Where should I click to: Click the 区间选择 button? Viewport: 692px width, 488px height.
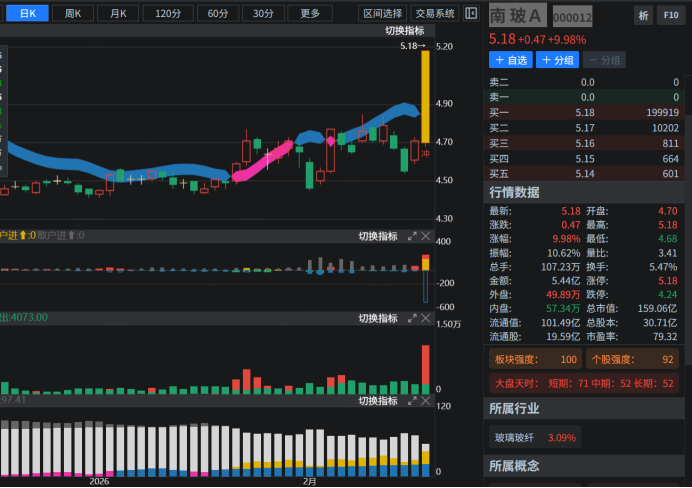point(382,13)
